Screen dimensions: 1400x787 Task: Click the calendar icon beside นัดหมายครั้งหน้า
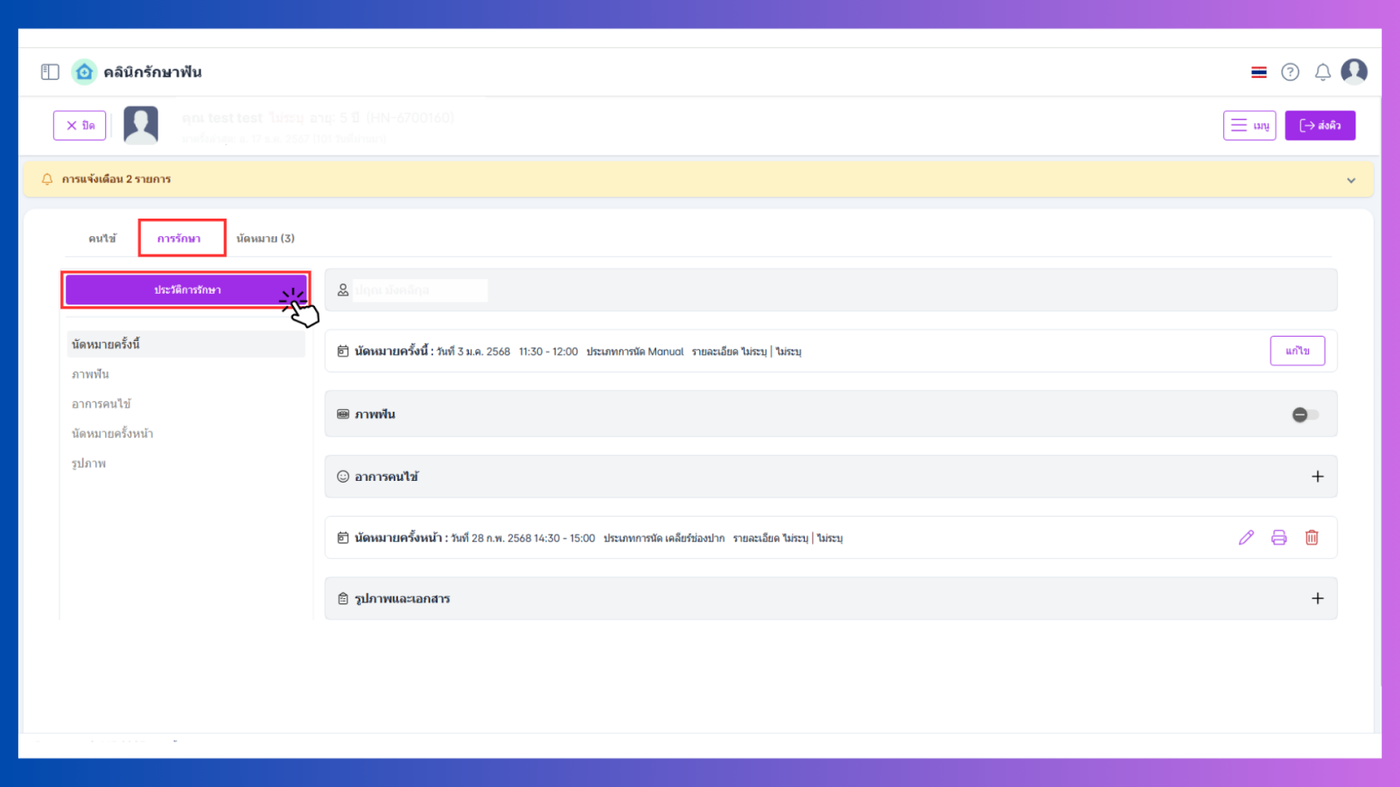[x=343, y=538]
